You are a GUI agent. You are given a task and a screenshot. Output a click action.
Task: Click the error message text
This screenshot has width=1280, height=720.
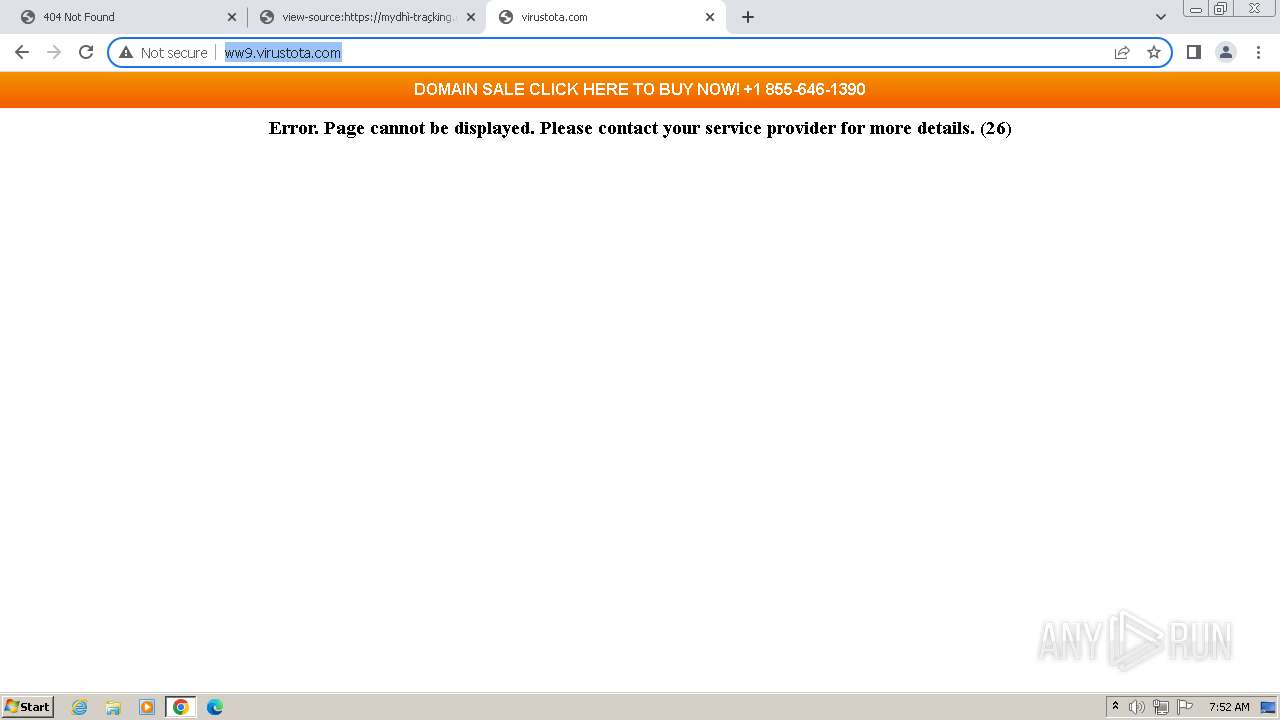click(x=640, y=128)
